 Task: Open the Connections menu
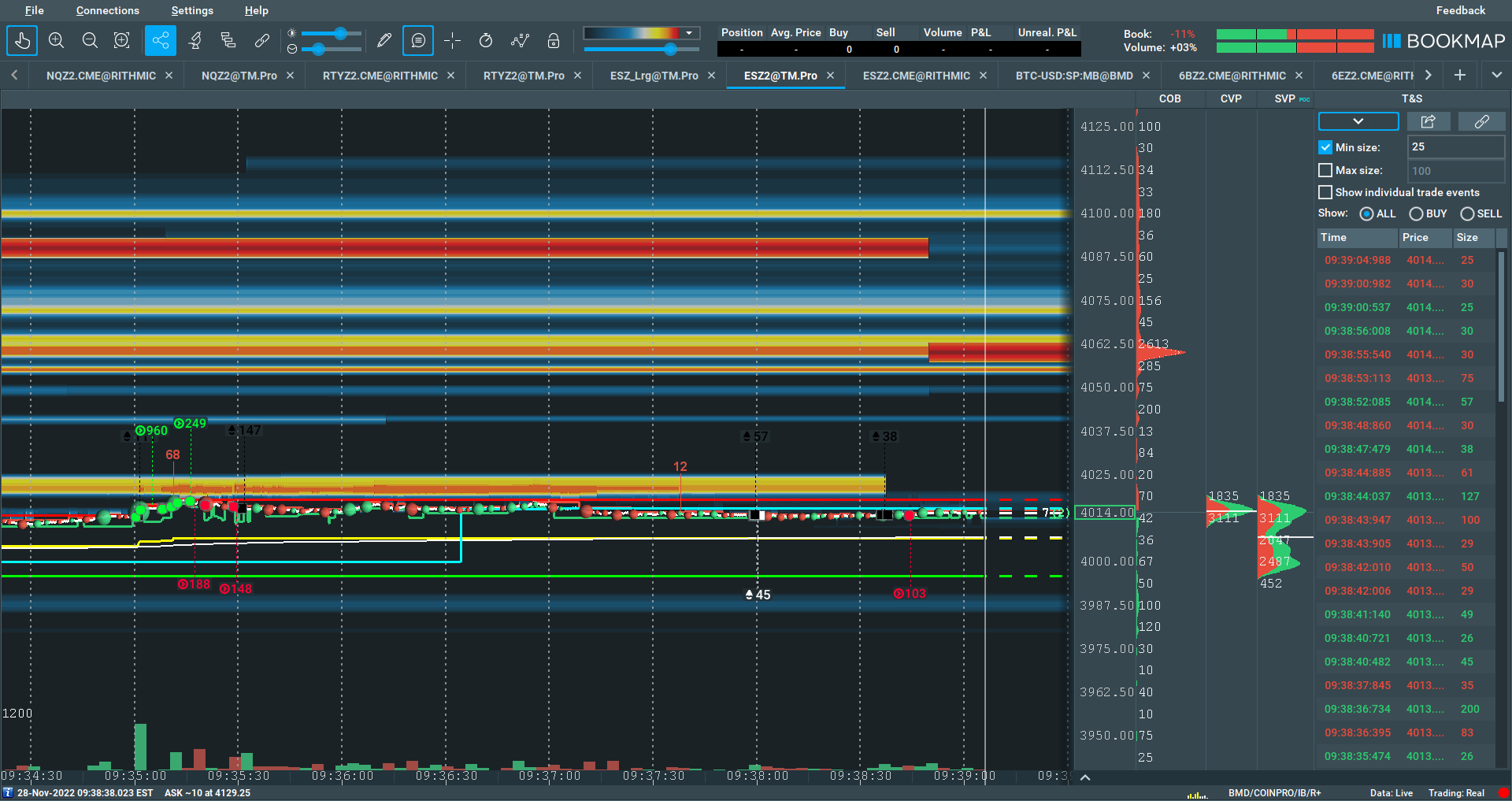tap(108, 10)
